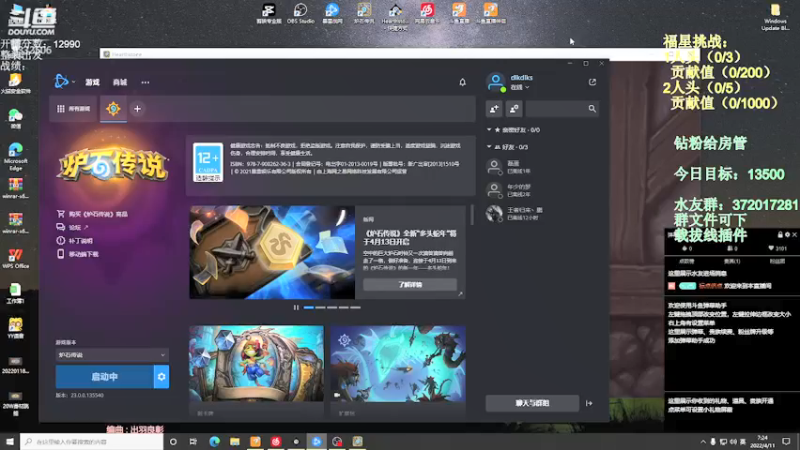Open the action center notification icon

click(786, 441)
